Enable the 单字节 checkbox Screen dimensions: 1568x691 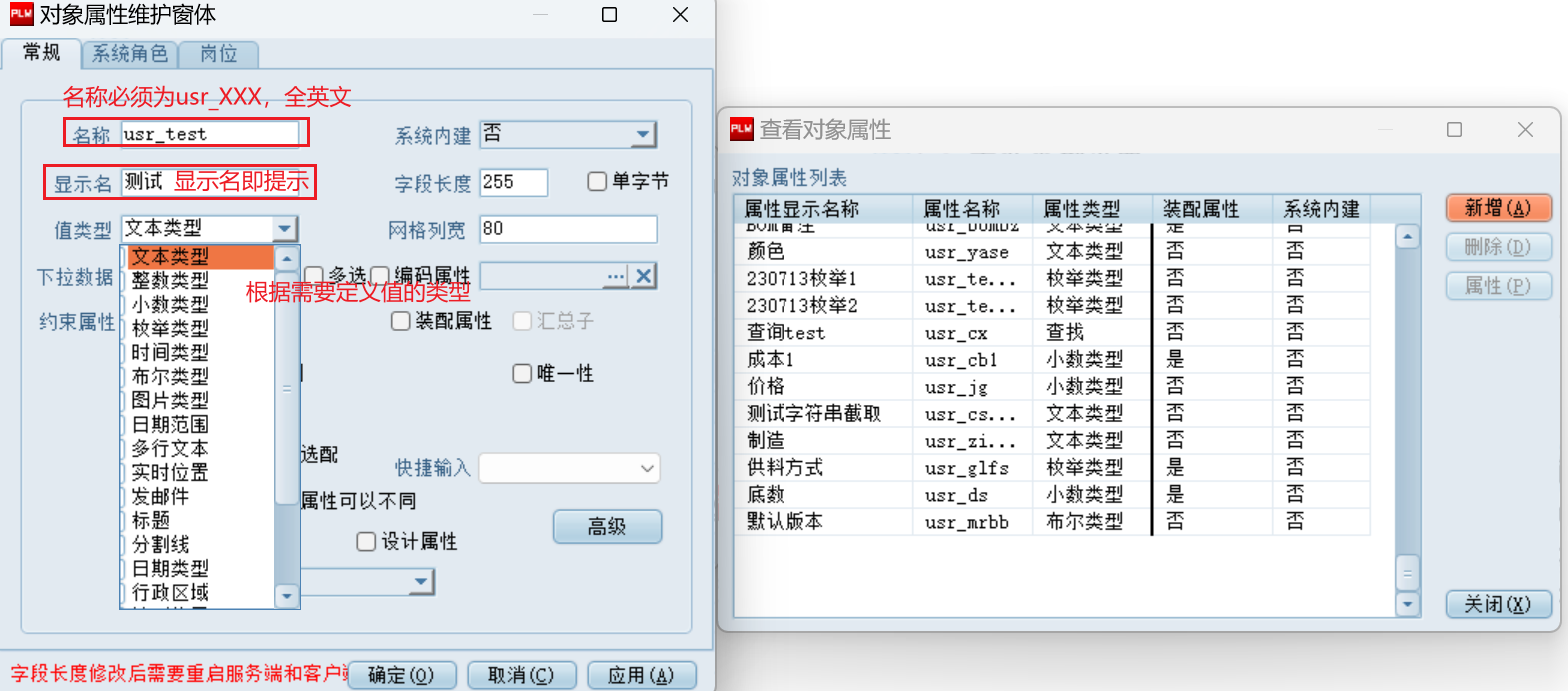pyautogui.click(x=597, y=181)
